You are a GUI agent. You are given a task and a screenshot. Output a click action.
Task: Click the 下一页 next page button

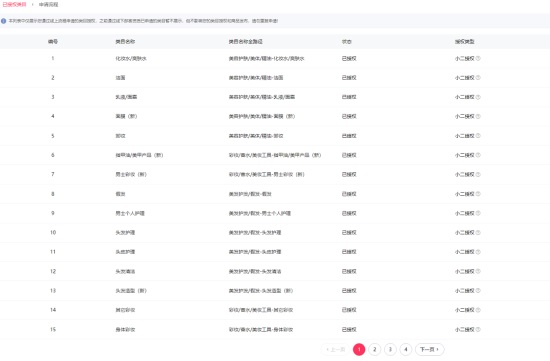coord(430,349)
